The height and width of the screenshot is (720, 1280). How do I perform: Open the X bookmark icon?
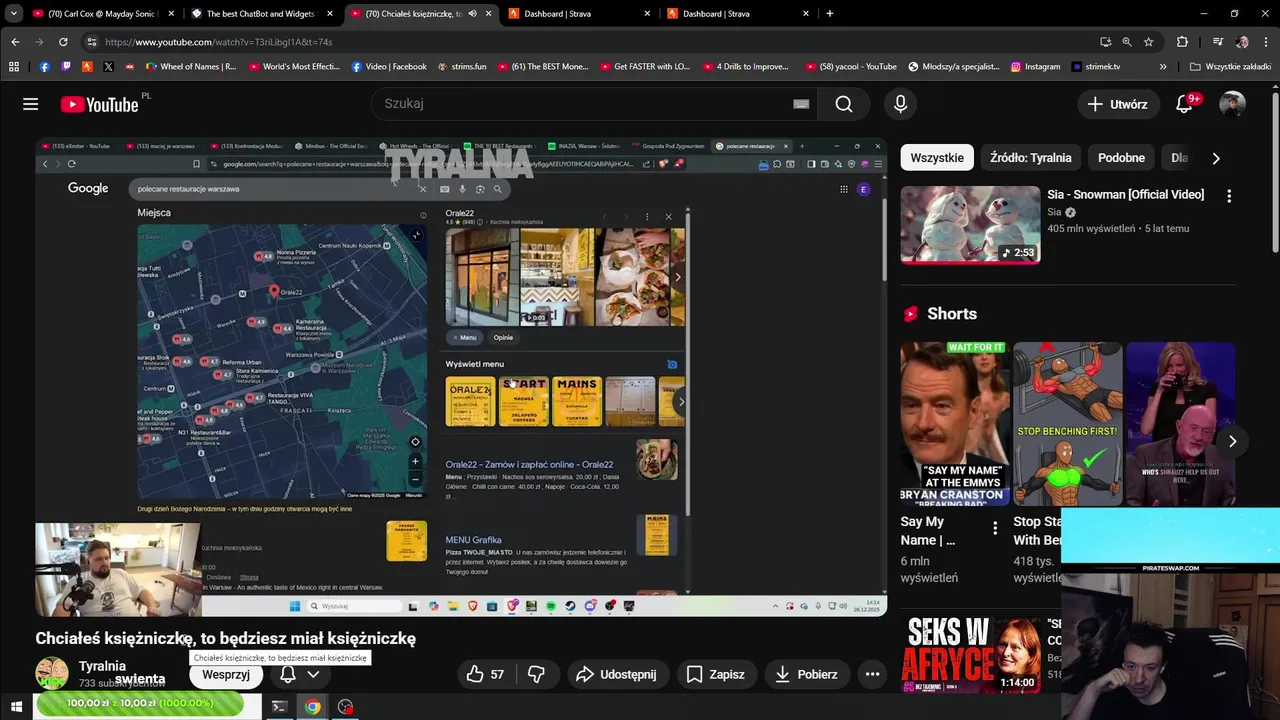(x=108, y=67)
